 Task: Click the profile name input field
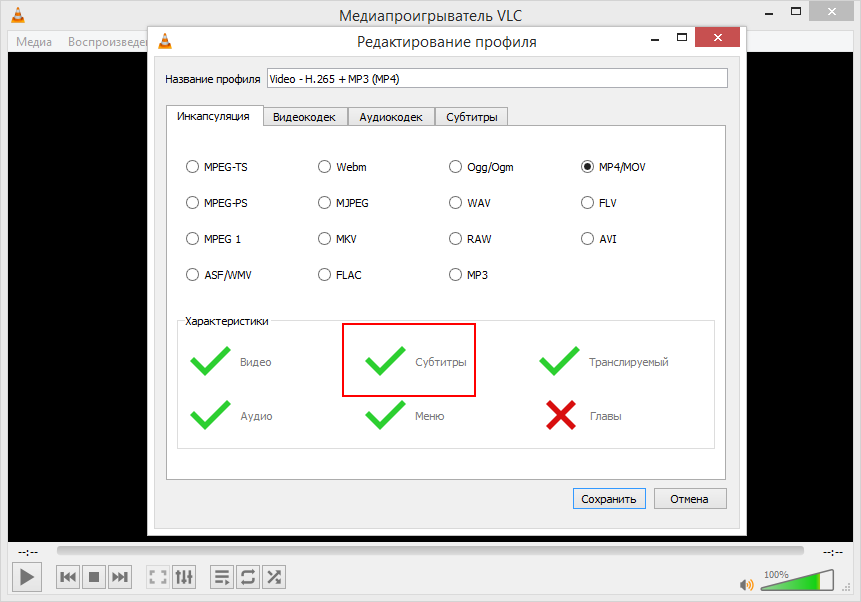click(x=497, y=79)
